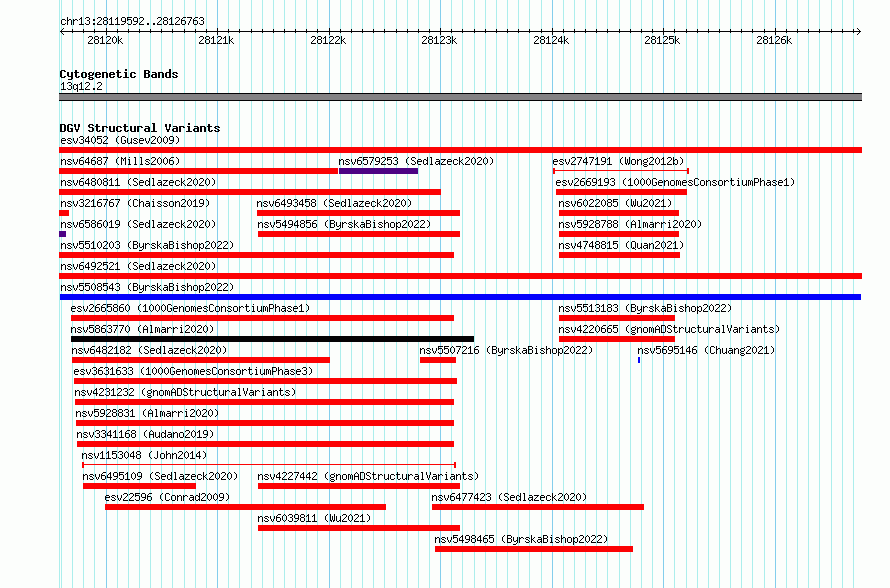Open nsv4220665 (gnomADStructuralVariants) label

669,329
